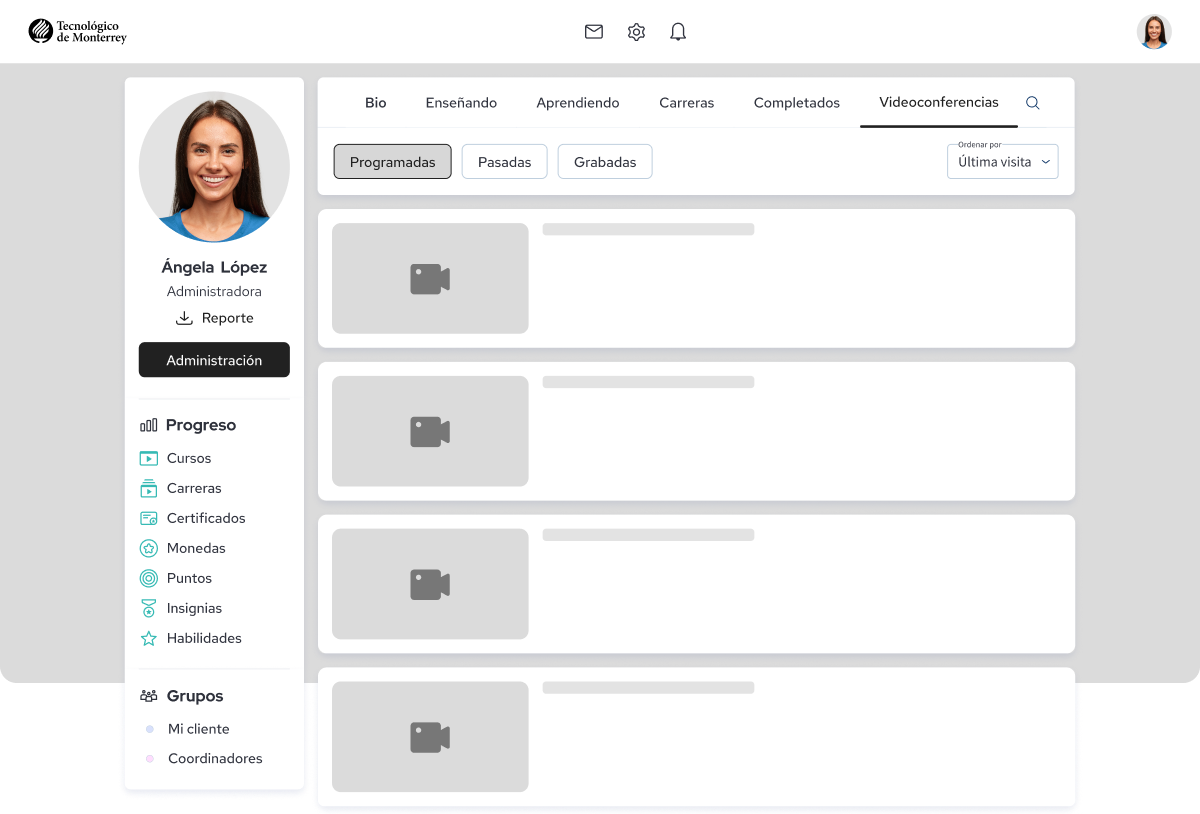Viewport: 1200px width, 814px height.
Task: Click the Puntos target icon
Action: point(148,578)
